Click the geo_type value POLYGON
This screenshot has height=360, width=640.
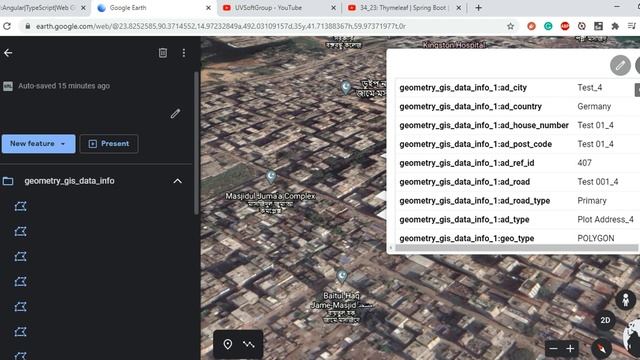point(596,238)
